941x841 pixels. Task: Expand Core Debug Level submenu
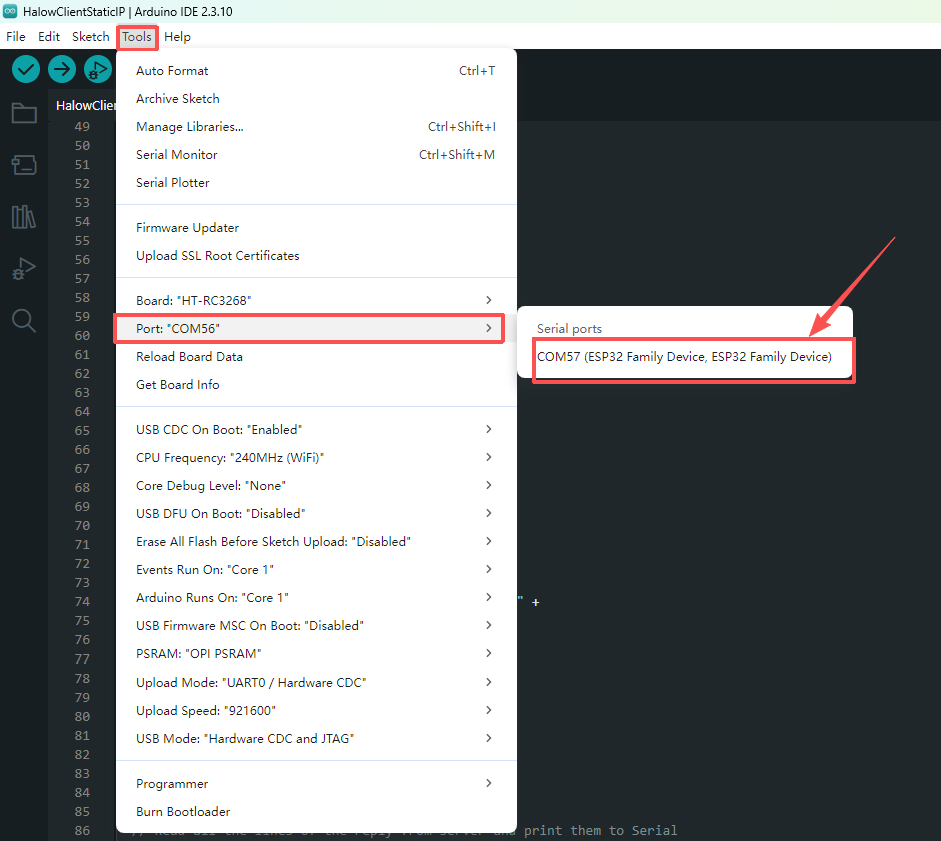(316, 486)
